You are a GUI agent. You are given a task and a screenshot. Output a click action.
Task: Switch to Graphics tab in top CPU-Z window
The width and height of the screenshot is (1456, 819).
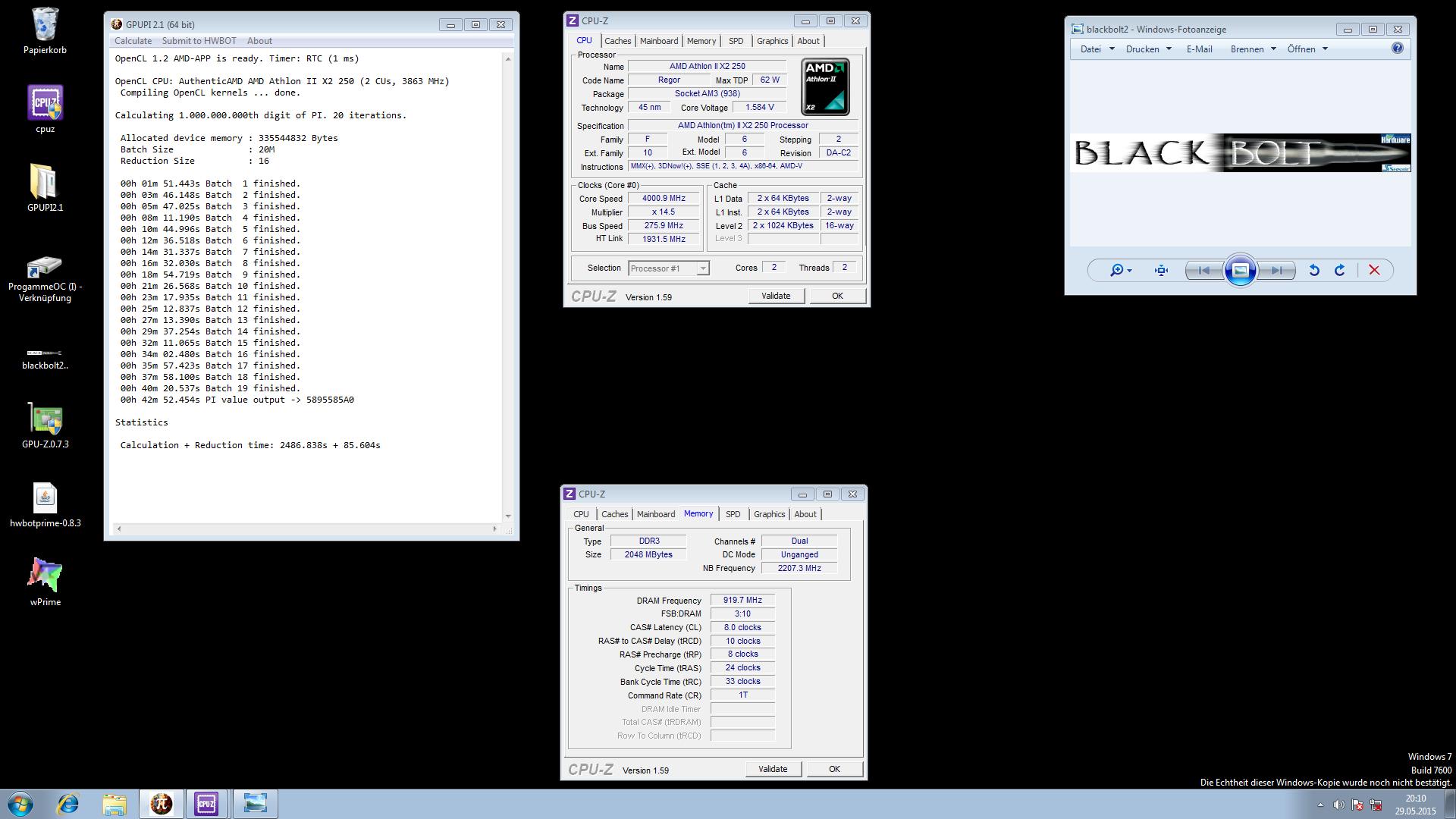(773, 41)
